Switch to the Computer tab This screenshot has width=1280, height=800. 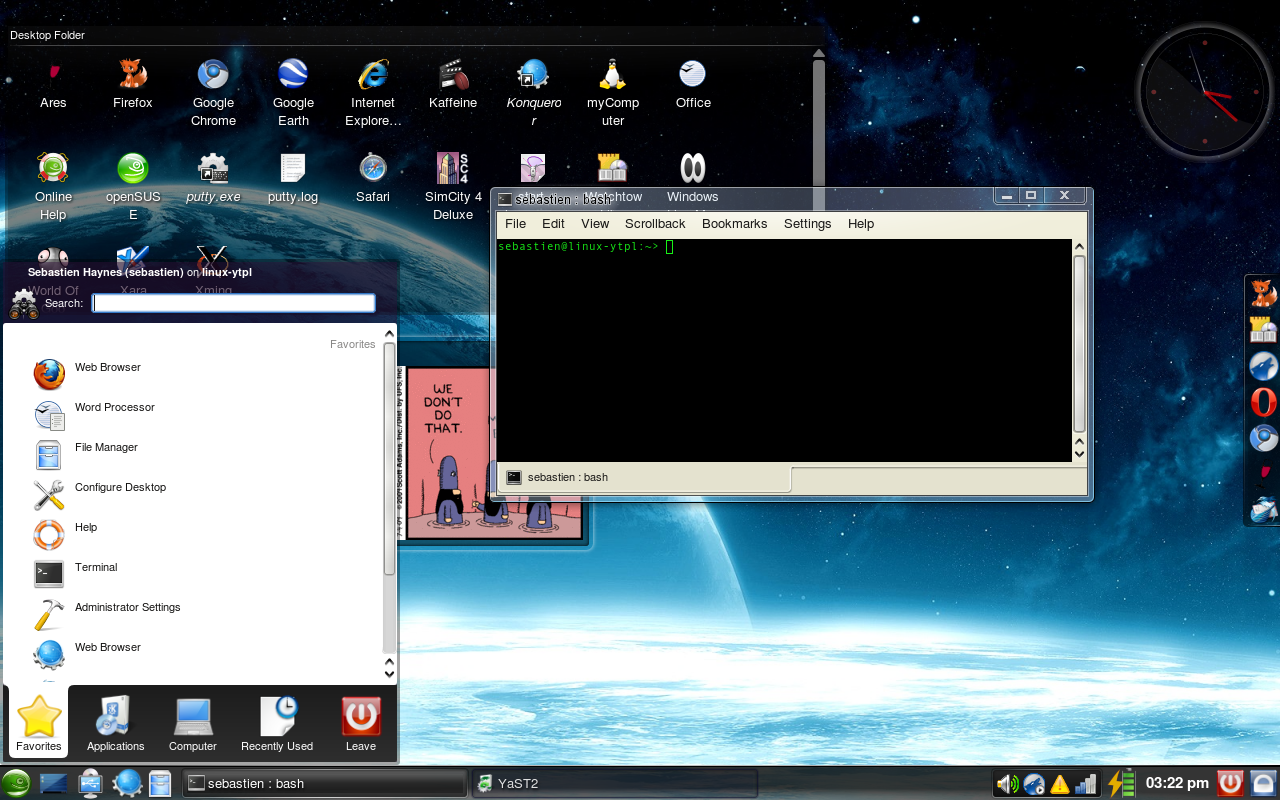click(x=193, y=724)
